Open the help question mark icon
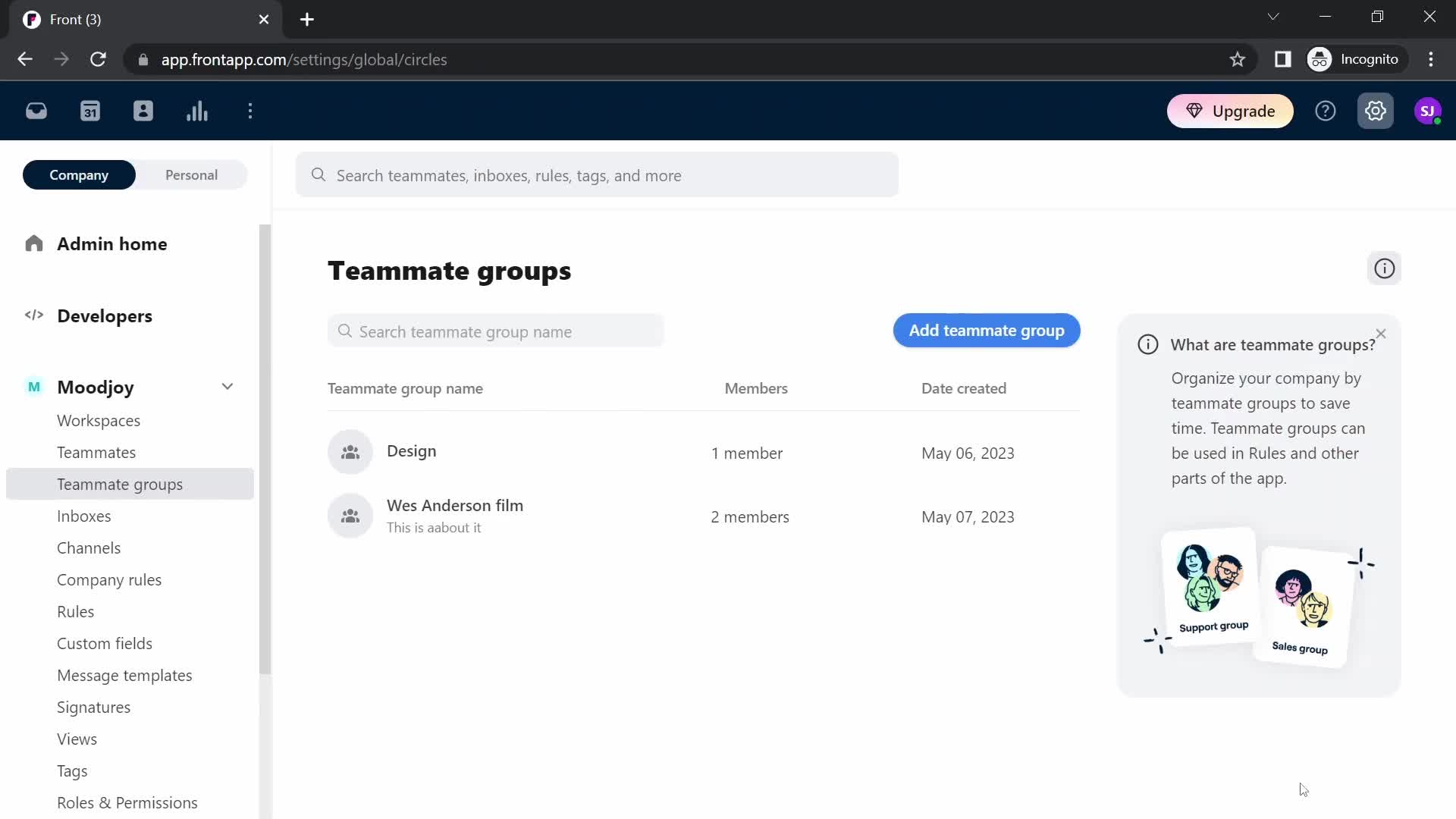The image size is (1456, 819). [x=1326, y=111]
